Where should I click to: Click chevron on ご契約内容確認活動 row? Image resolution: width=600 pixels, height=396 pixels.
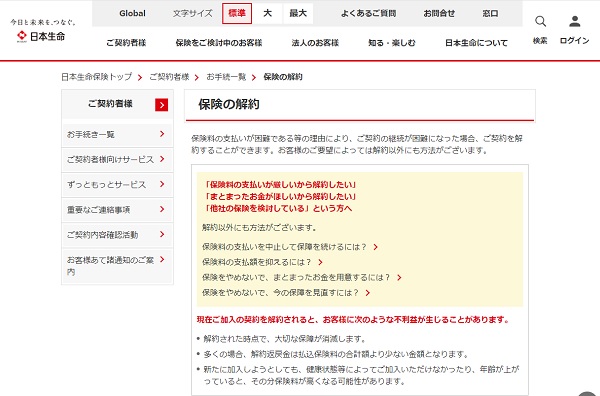click(162, 234)
